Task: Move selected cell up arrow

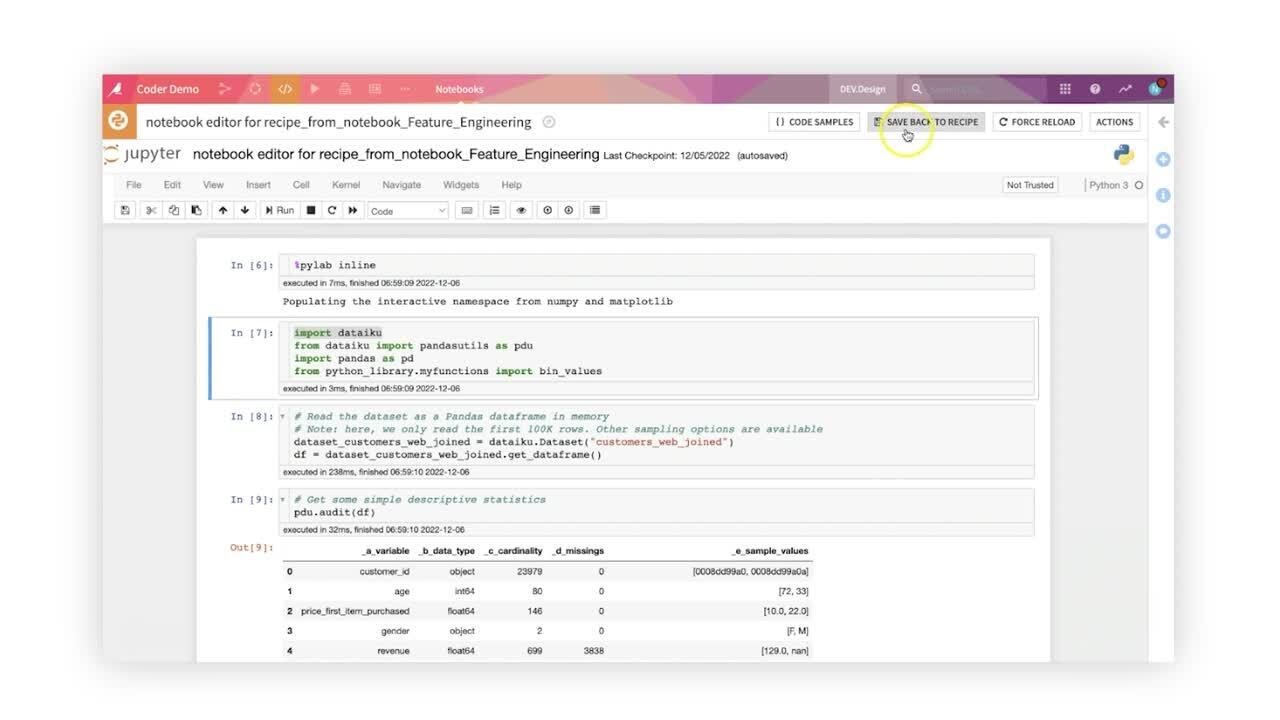Action: click(223, 210)
